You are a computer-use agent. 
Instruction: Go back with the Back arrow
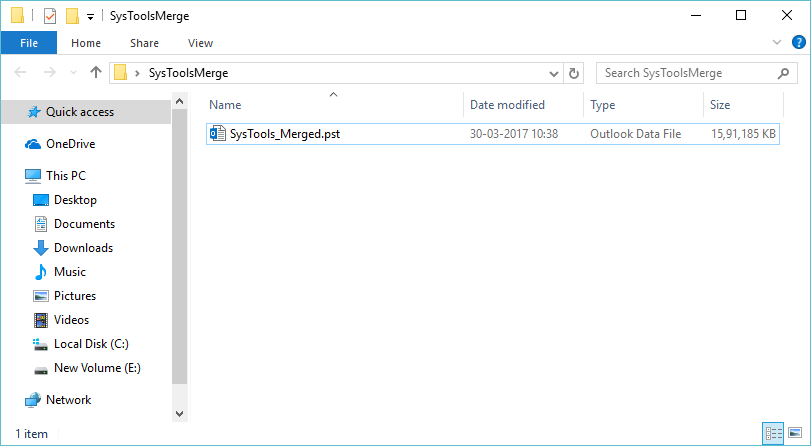[x=20, y=72]
